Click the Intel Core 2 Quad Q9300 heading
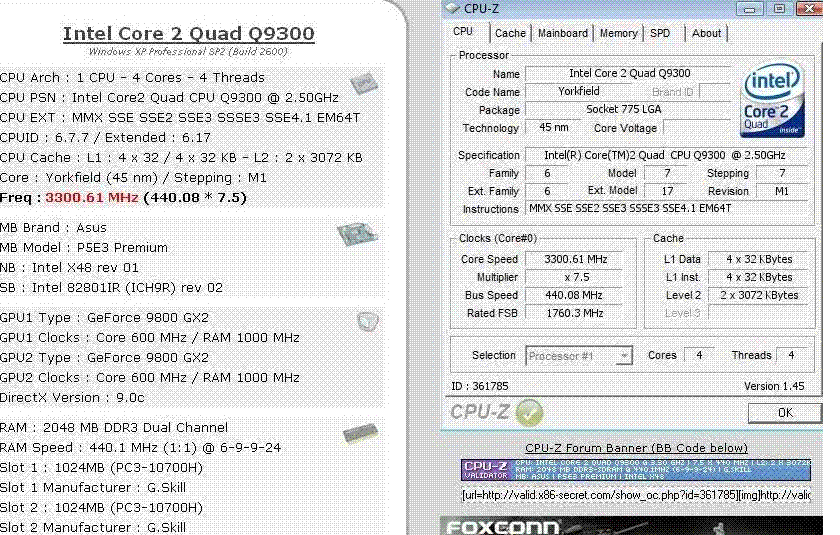 click(x=189, y=34)
